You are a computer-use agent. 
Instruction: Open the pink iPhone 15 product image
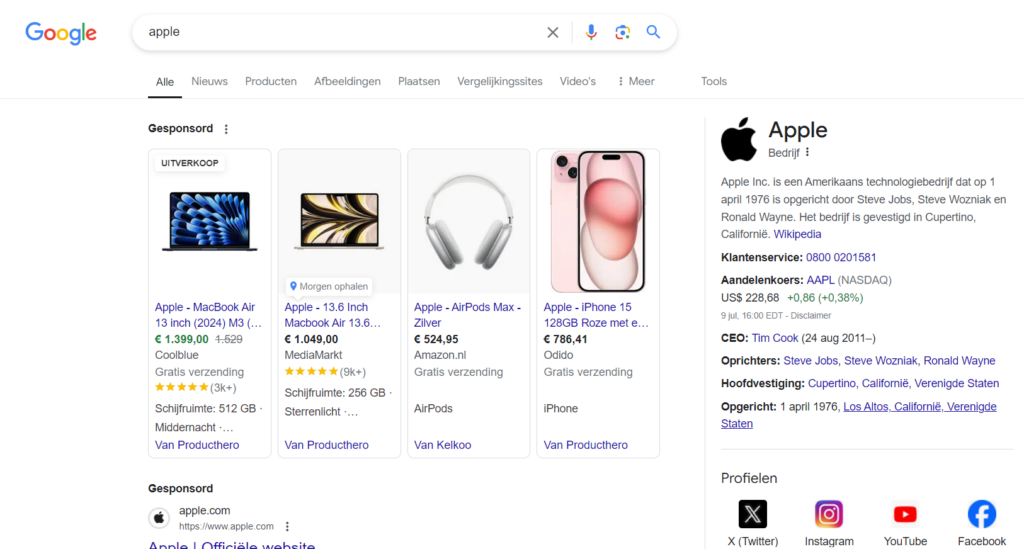coord(598,221)
